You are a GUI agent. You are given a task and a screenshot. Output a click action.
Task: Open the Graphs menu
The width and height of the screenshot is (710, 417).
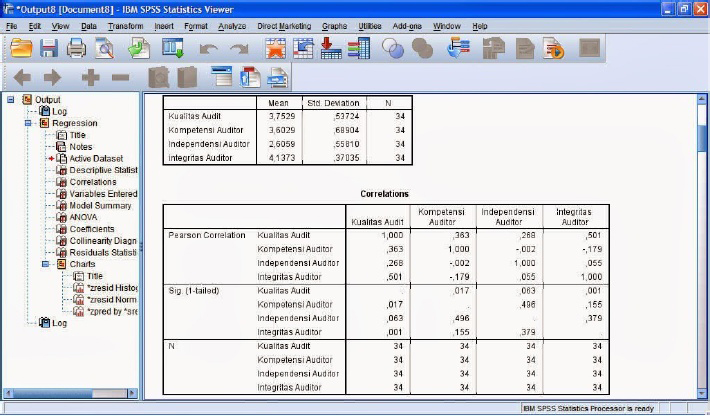click(334, 25)
